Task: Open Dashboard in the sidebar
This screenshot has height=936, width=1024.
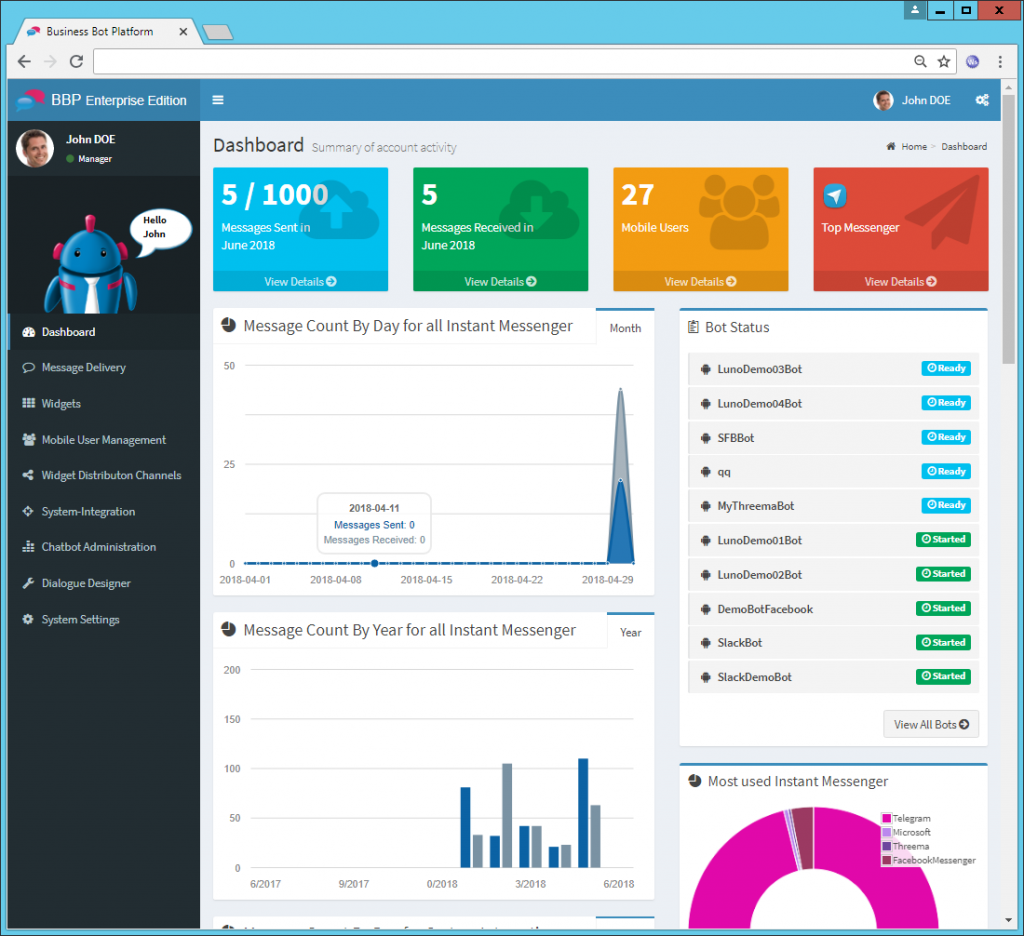Action: click(104, 332)
